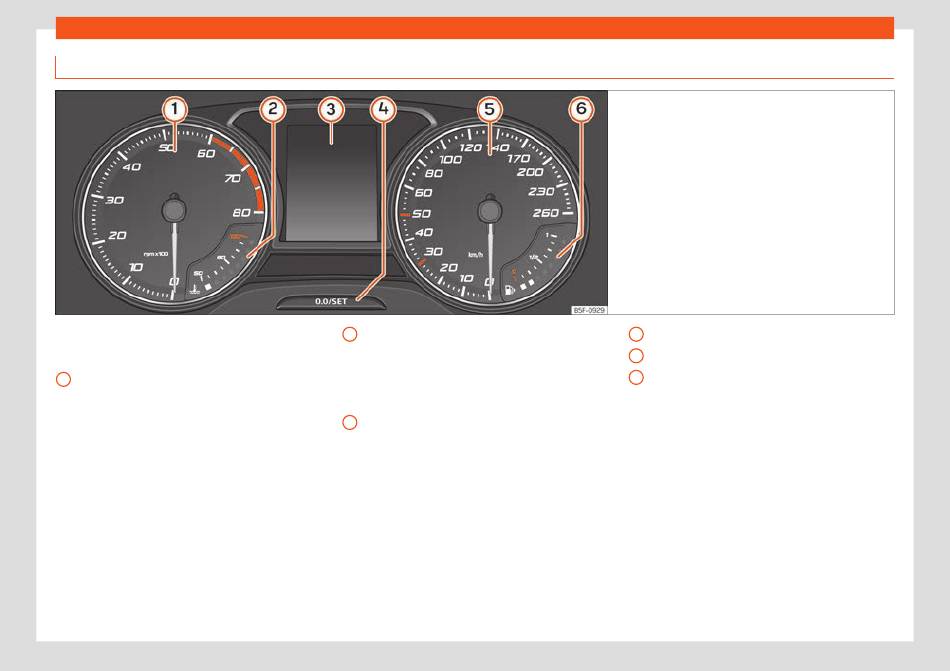Screen dimensions: 950x671
Task: Select the empty orange circle in left text column
Action: click(63, 380)
